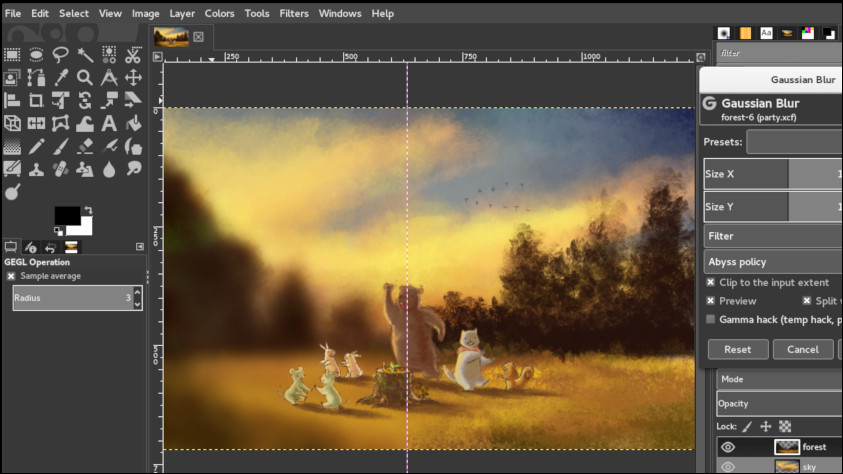843x474 pixels.
Task: Toggle Clip to the input extent
Action: 711,282
